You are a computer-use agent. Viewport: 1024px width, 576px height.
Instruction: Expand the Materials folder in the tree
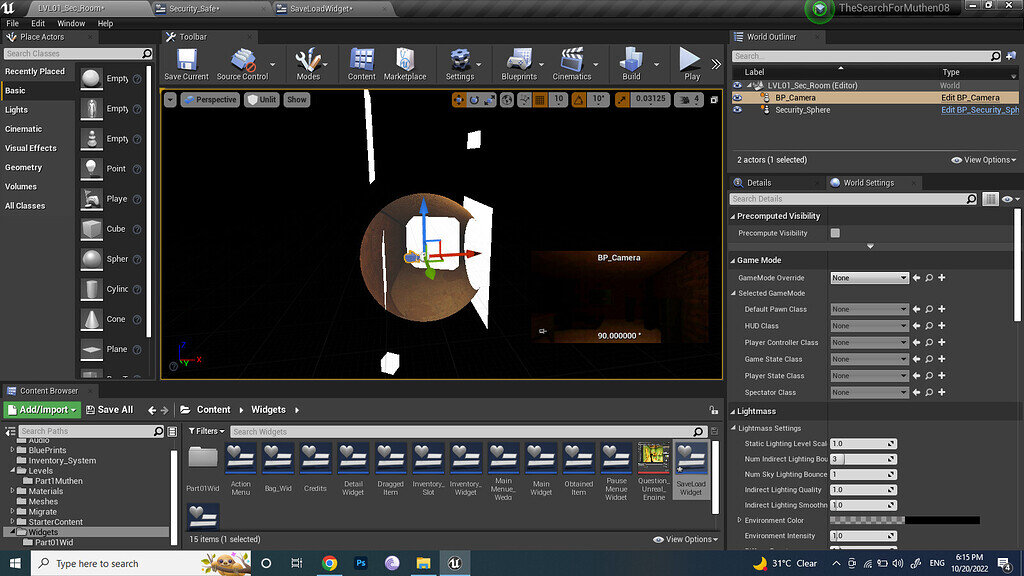point(12,491)
